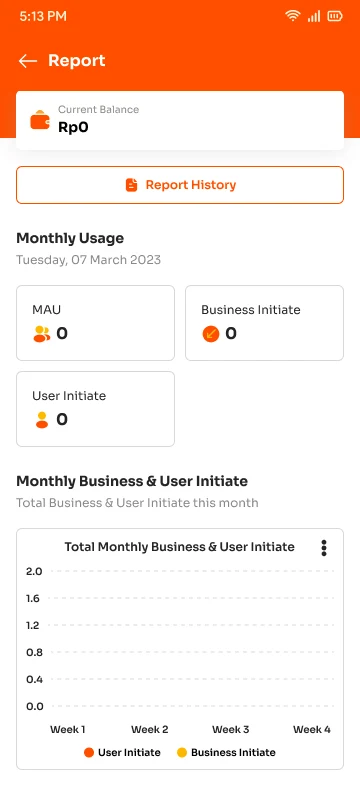Click the Monthly Usage heading
This screenshot has height=800, width=360.
pos(70,238)
